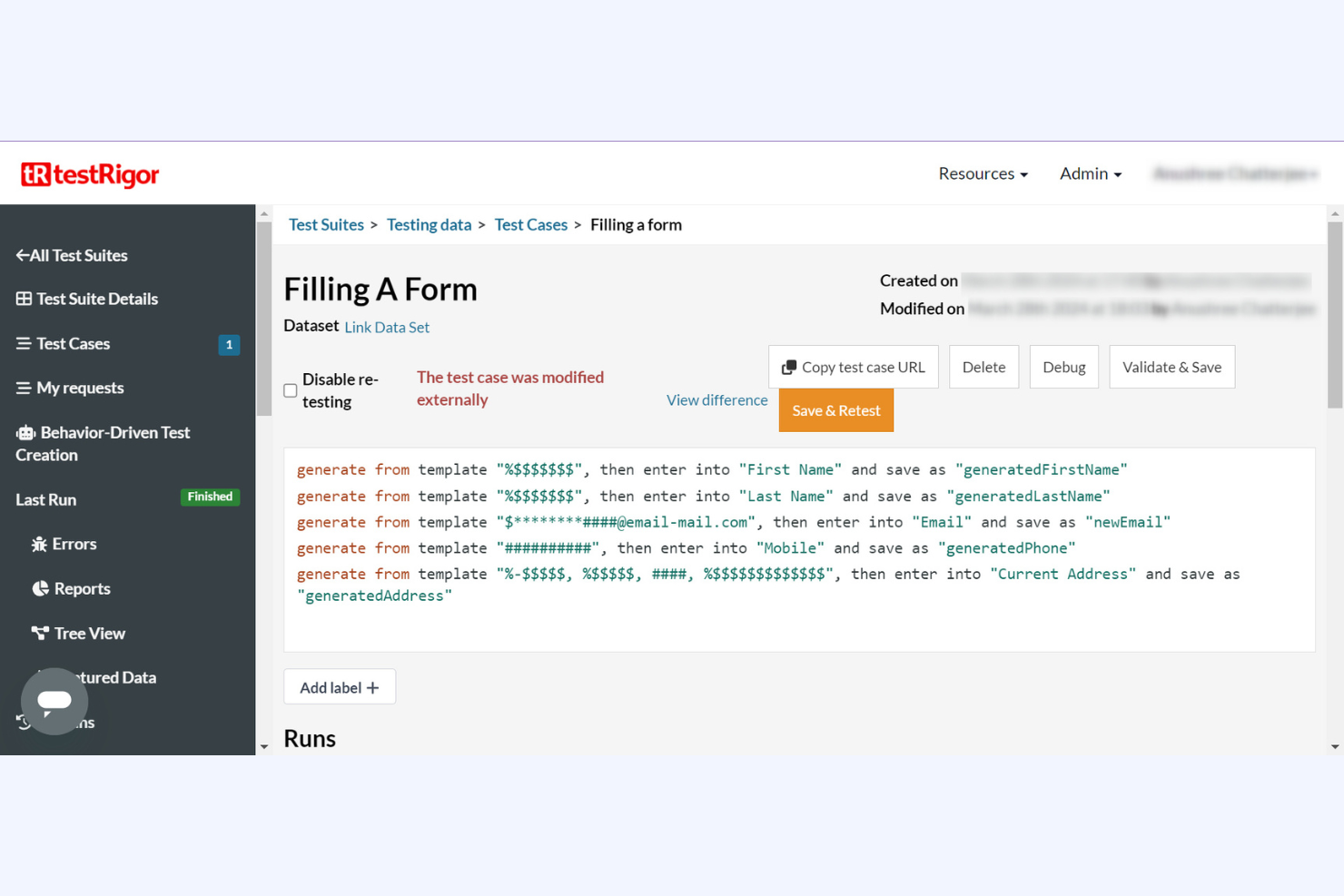Click the pie chart Reports icon
Viewport: 1344px width, 896px height.
point(40,589)
